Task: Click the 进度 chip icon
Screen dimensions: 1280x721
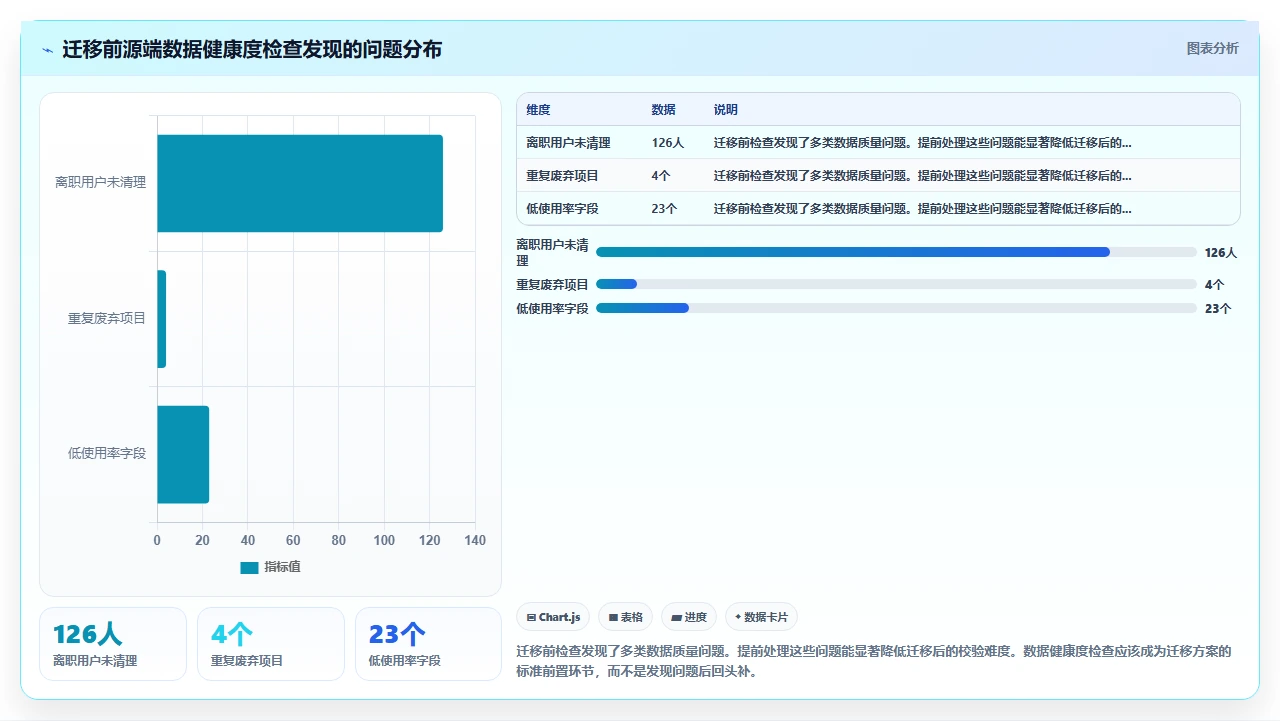Action: coord(676,617)
